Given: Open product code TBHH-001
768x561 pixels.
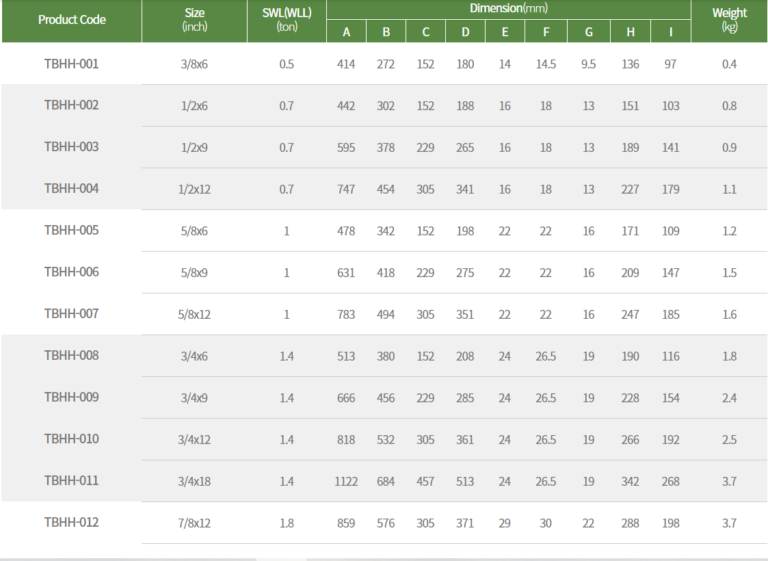Looking at the screenshot, I should 71,64.
